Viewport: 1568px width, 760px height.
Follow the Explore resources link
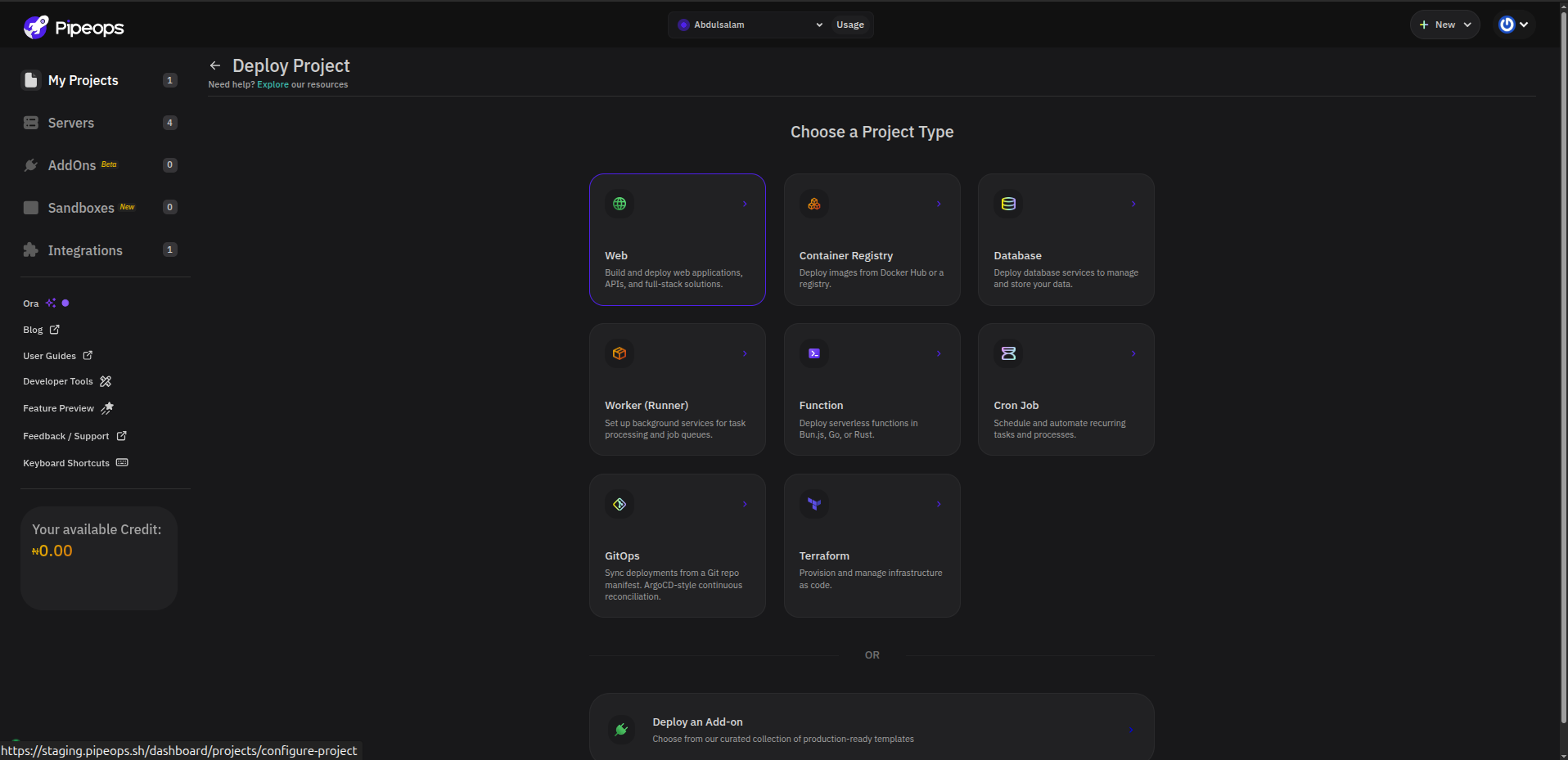click(x=273, y=84)
